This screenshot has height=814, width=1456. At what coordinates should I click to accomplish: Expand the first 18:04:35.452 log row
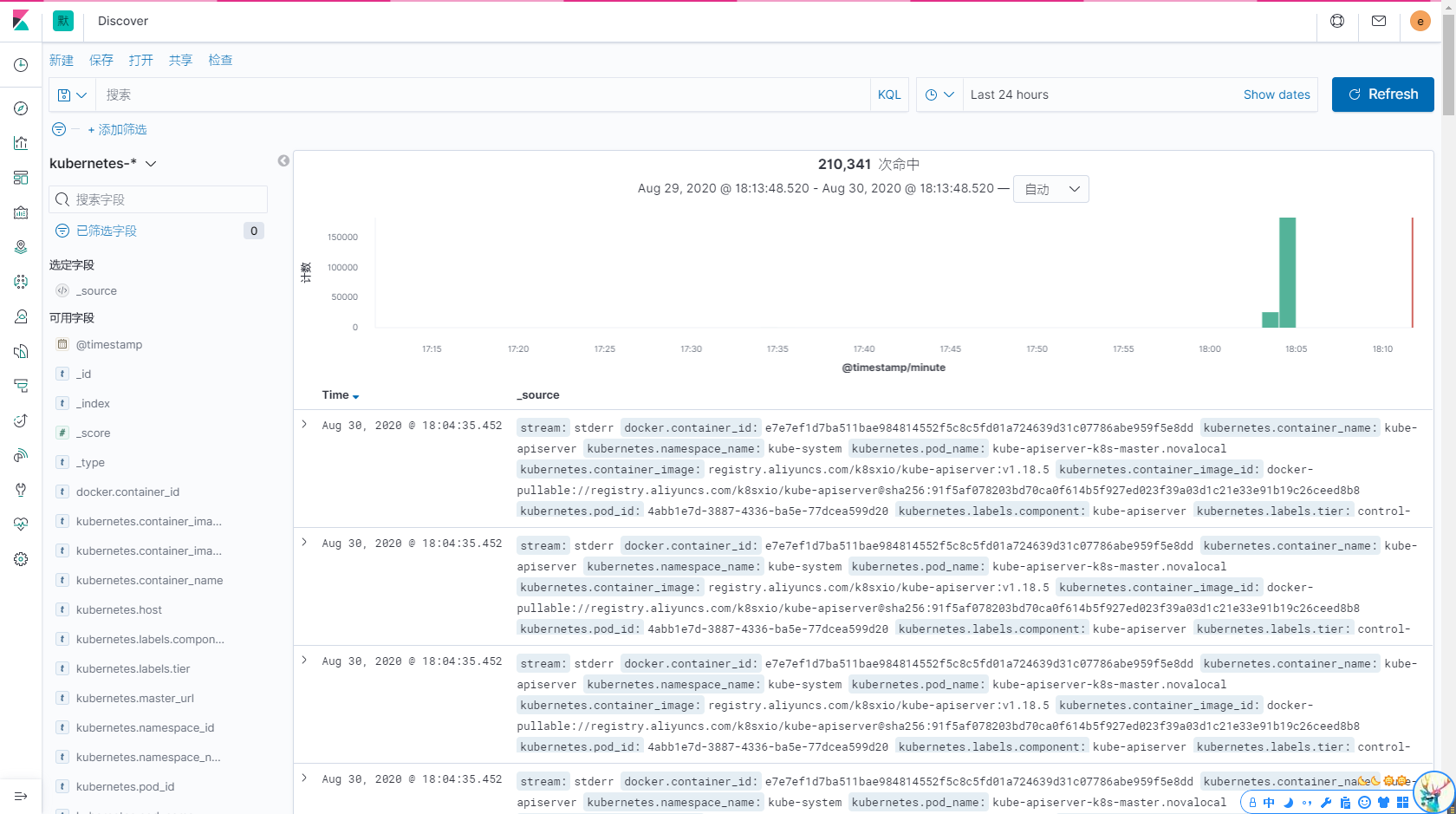304,424
